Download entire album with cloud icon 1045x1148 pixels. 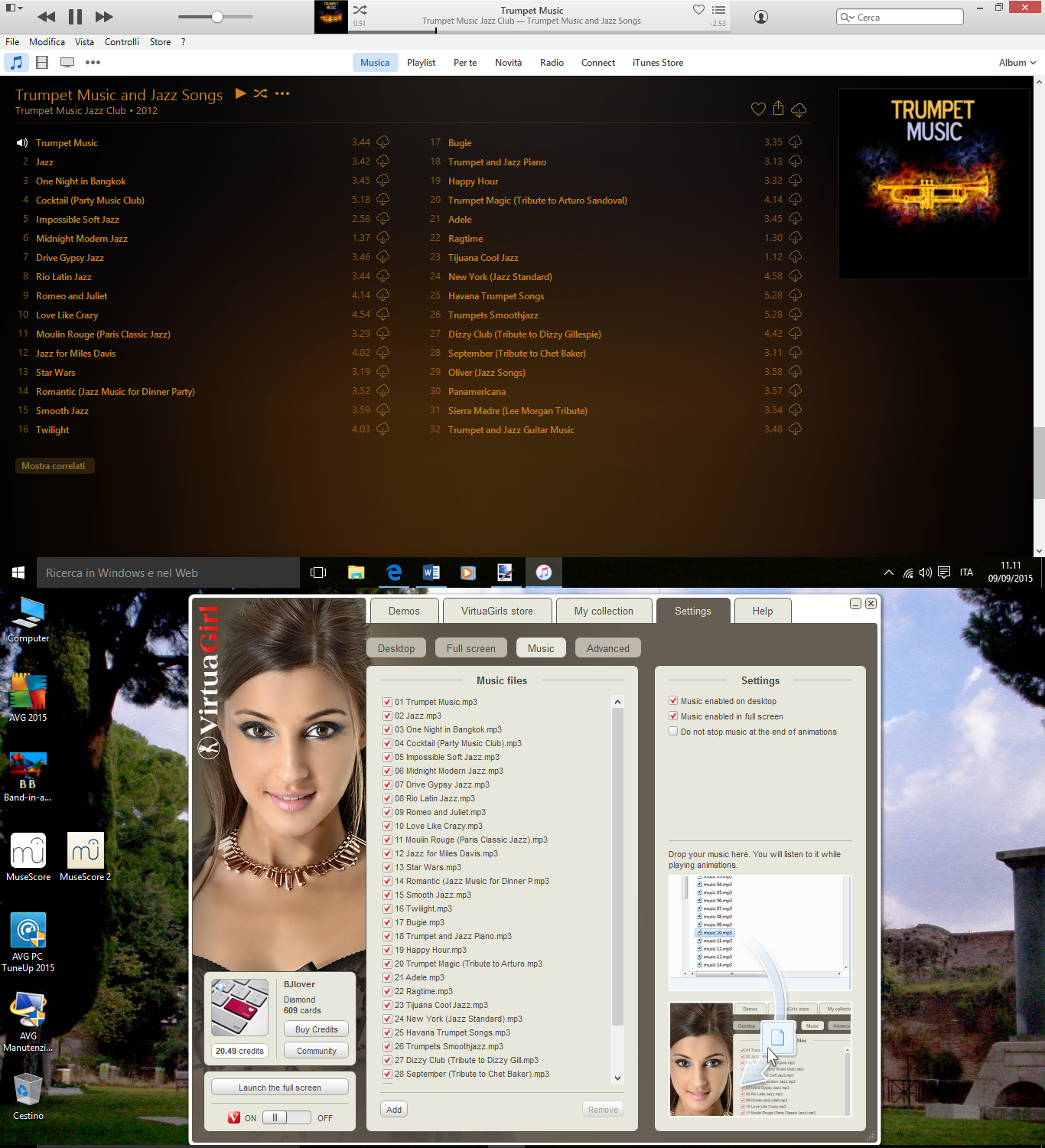[799, 110]
